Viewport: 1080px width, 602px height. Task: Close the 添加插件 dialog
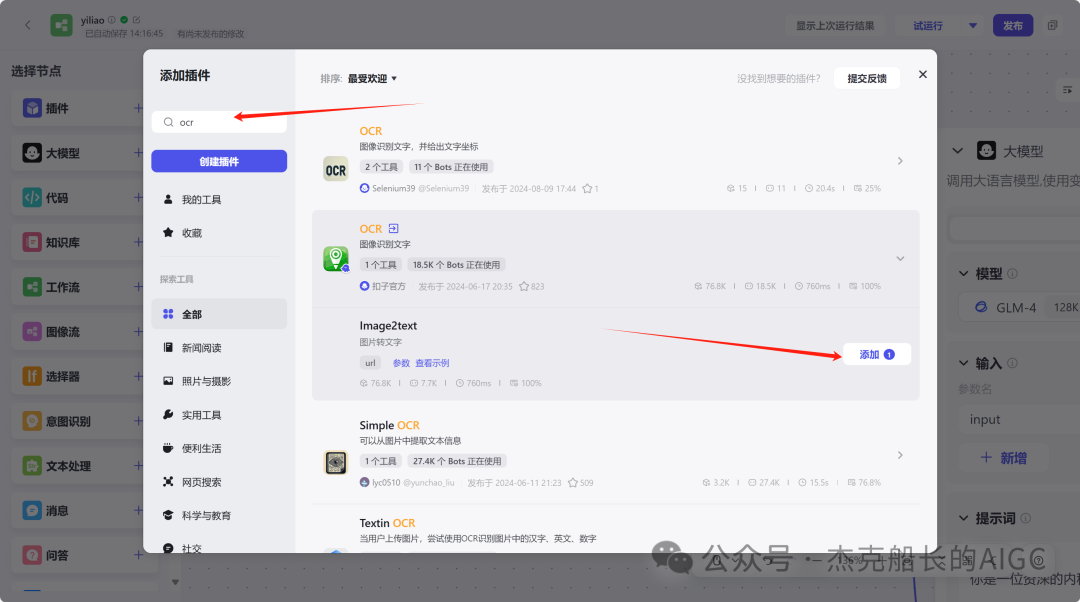[x=922, y=74]
